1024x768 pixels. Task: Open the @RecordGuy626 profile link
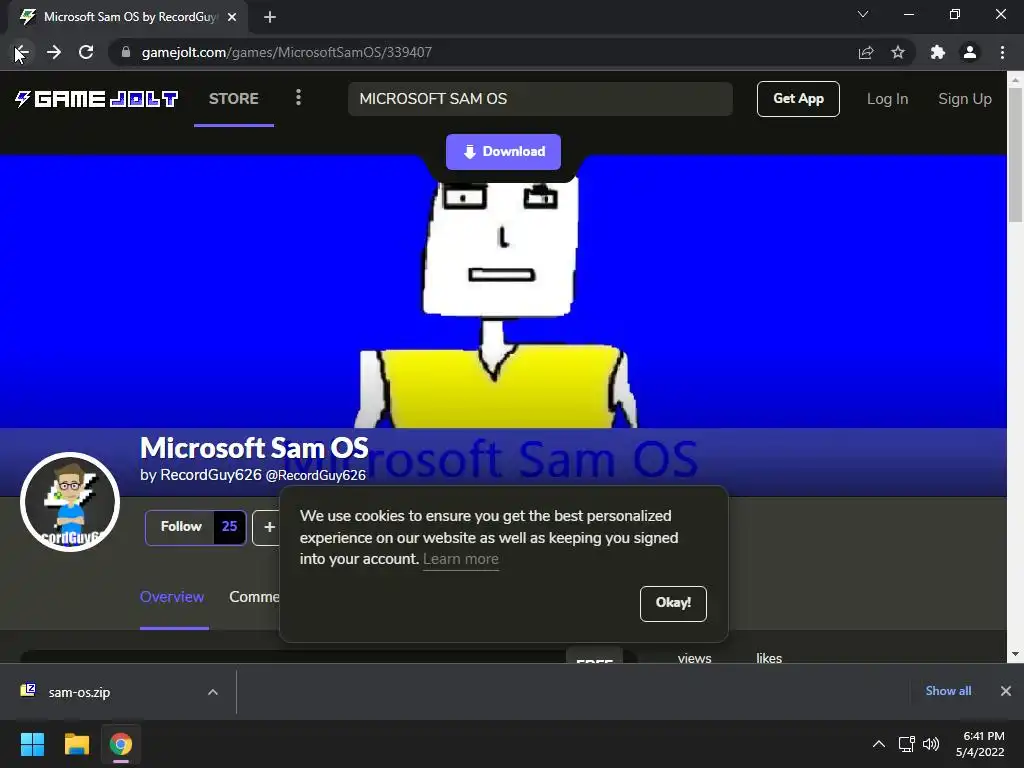click(315, 475)
